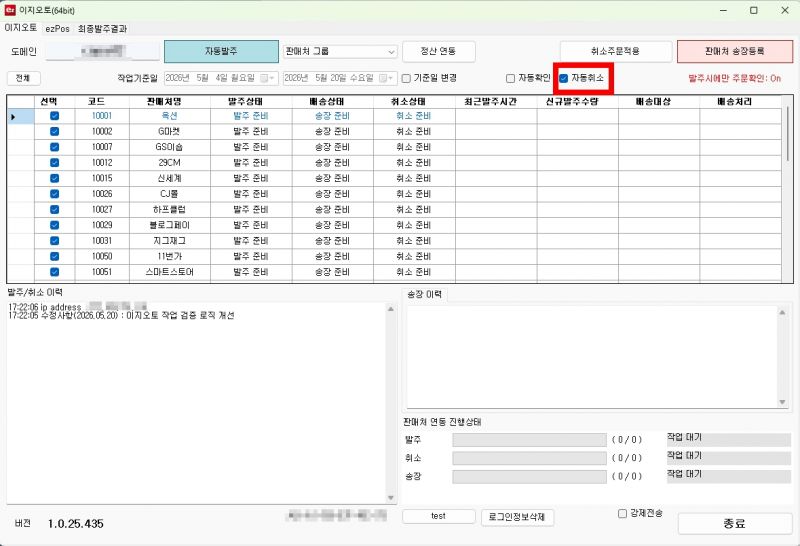Click the 17:22:05 수정사항 log line
The height and width of the screenshot is (546, 800).
point(121,316)
